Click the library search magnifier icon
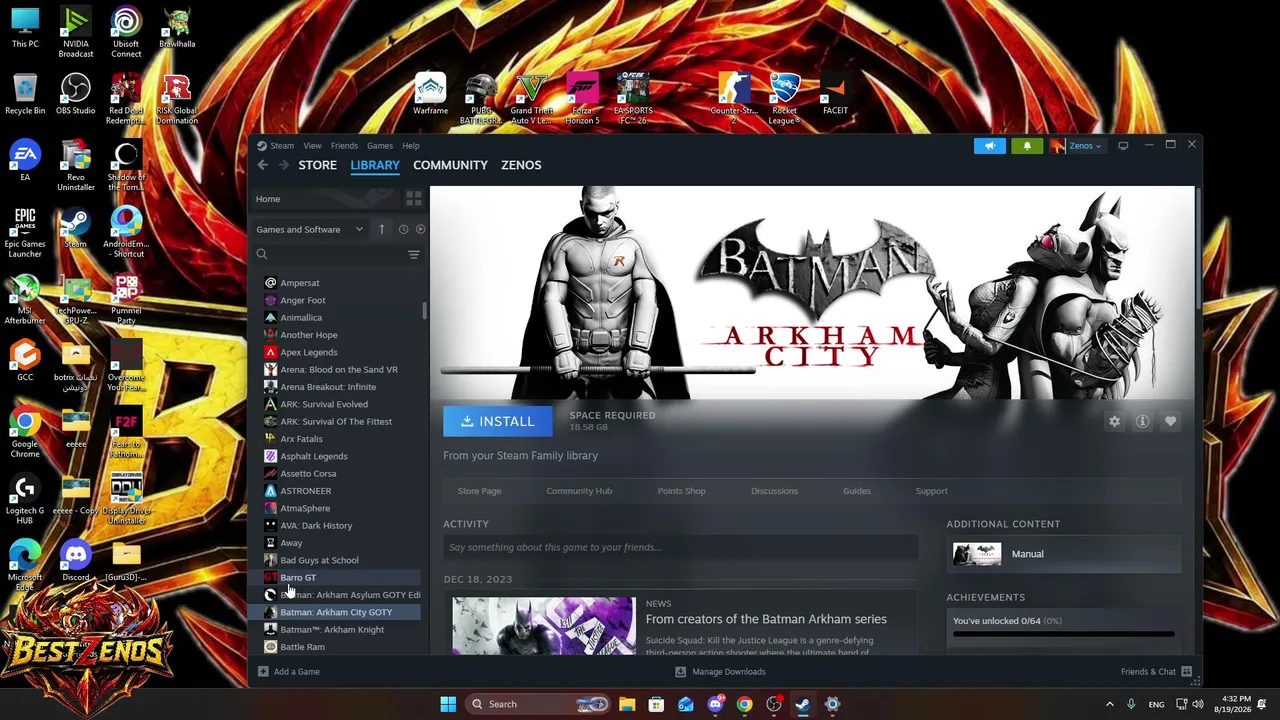This screenshot has height=720, width=1280. (x=262, y=255)
